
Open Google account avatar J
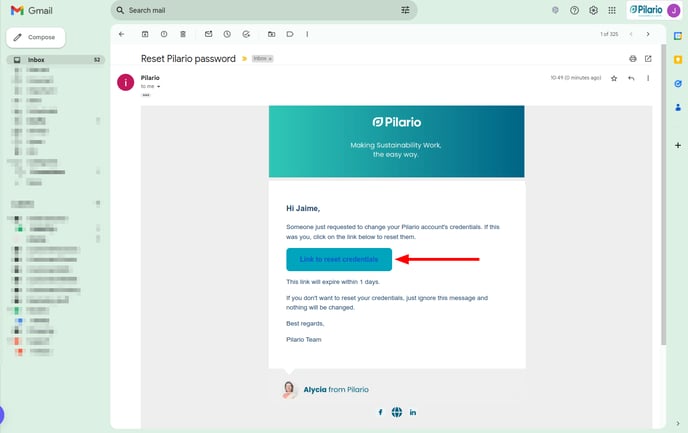[674, 10]
